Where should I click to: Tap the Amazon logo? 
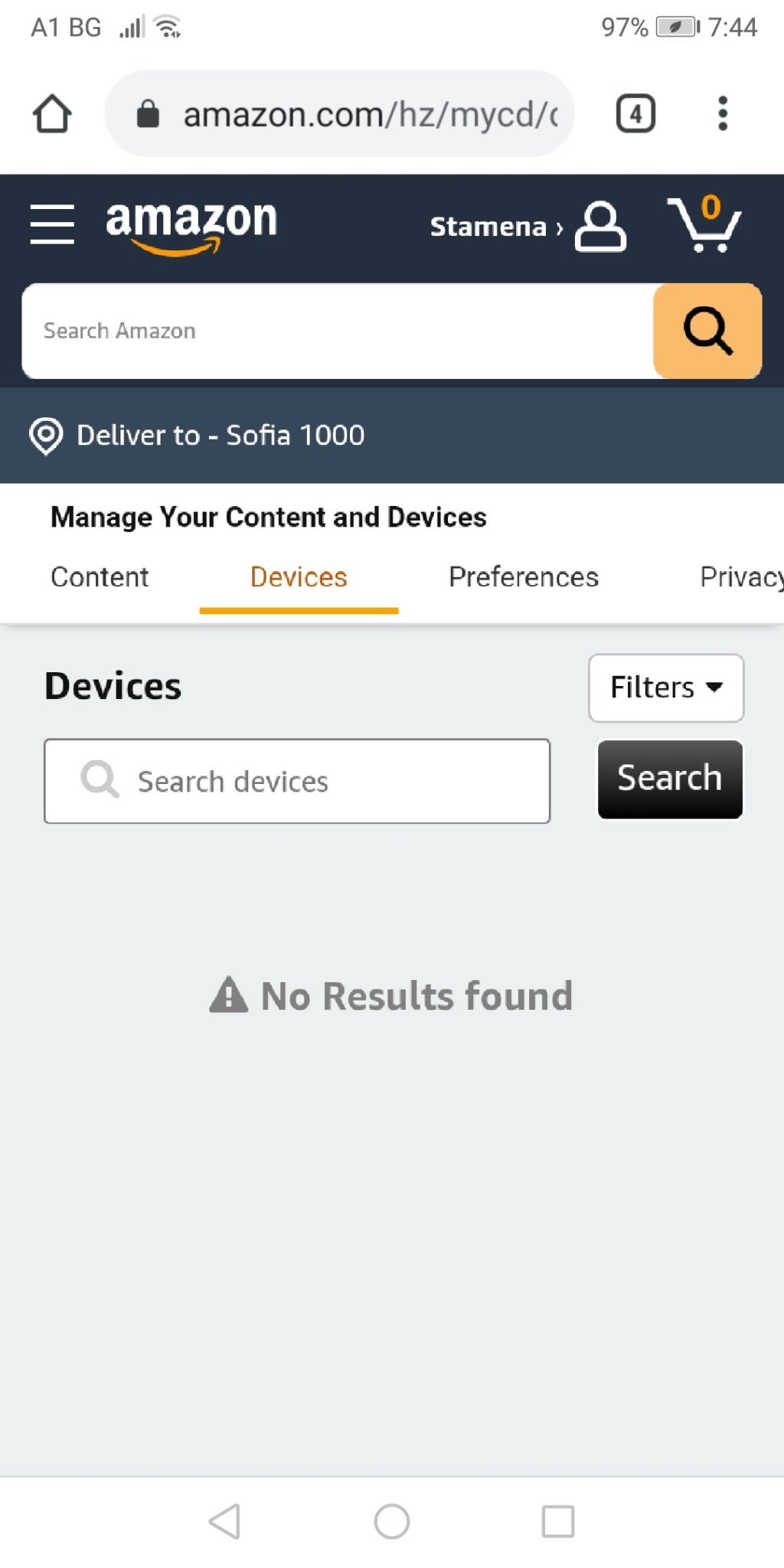(x=191, y=225)
